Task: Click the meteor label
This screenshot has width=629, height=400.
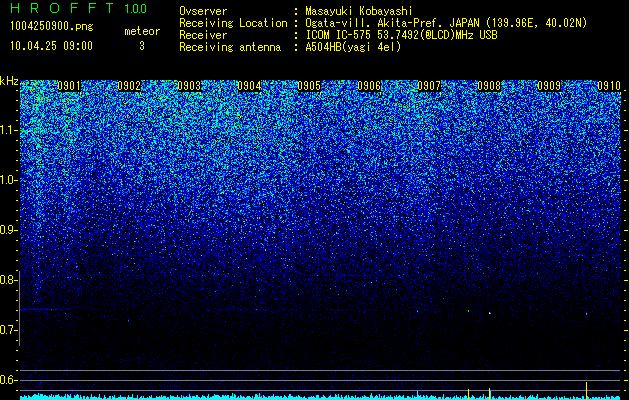Action: (x=142, y=31)
